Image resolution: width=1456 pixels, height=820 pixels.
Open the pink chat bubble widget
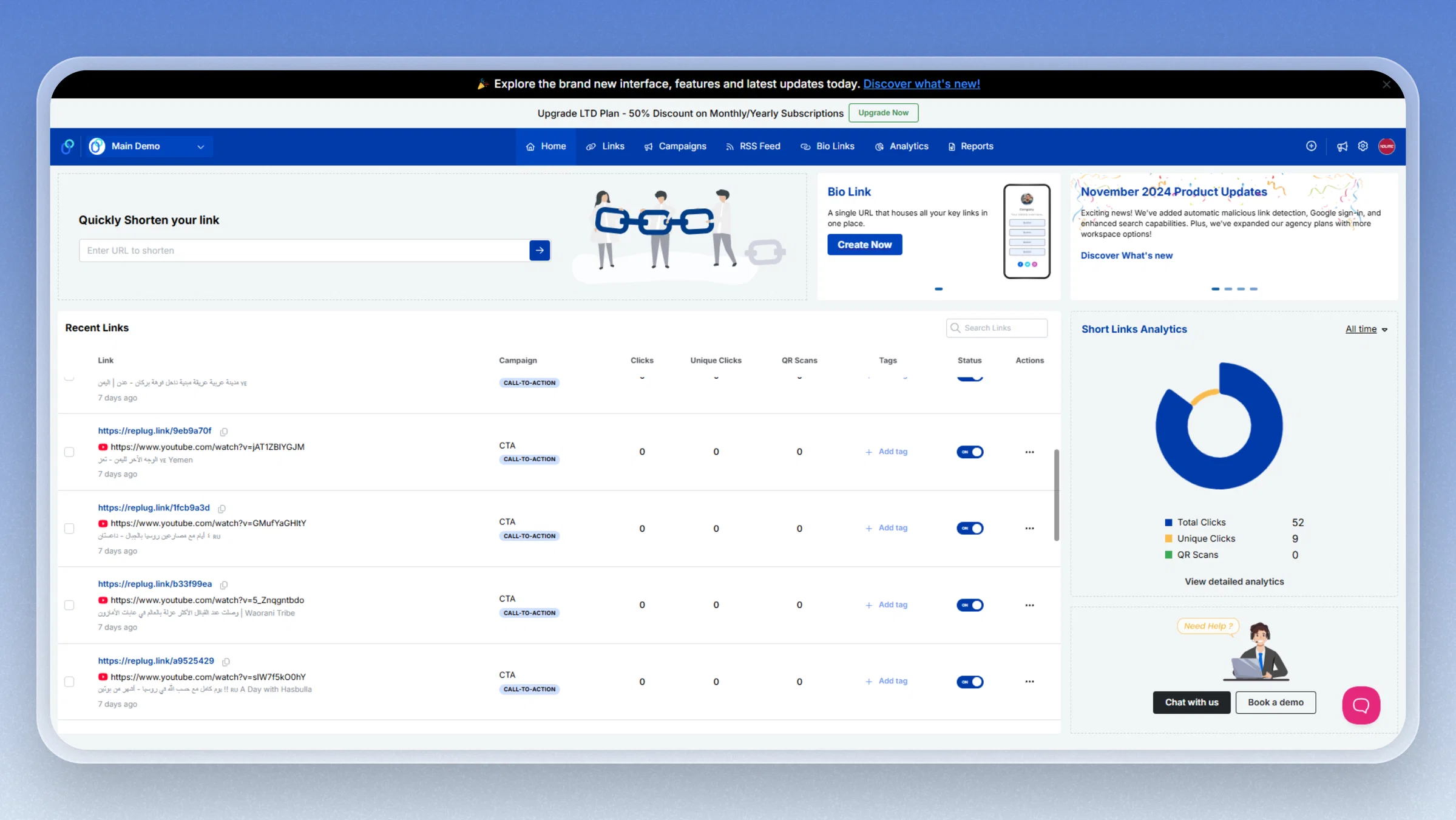pyautogui.click(x=1361, y=705)
